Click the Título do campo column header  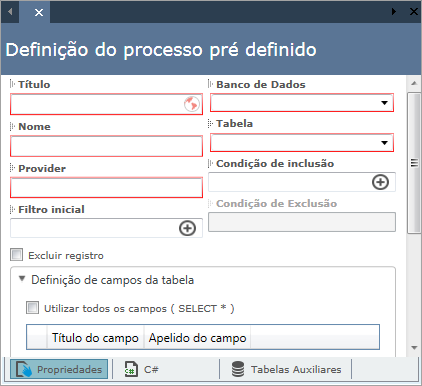pyautogui.click(x=95, y=338)
